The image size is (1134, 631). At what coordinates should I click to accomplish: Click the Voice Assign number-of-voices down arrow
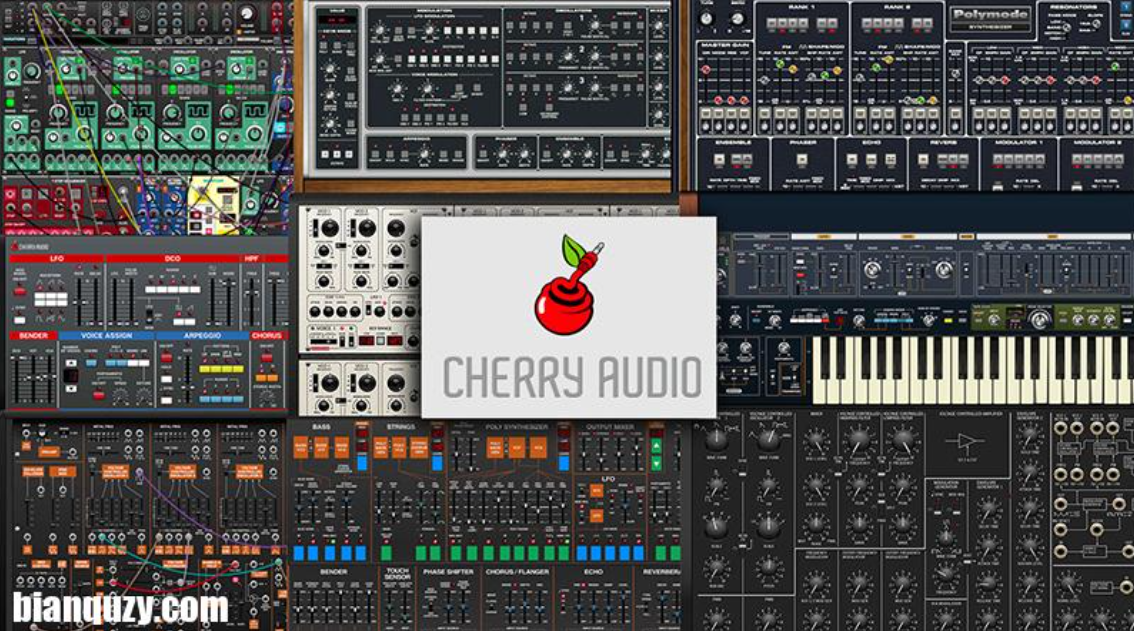(71, 389)
